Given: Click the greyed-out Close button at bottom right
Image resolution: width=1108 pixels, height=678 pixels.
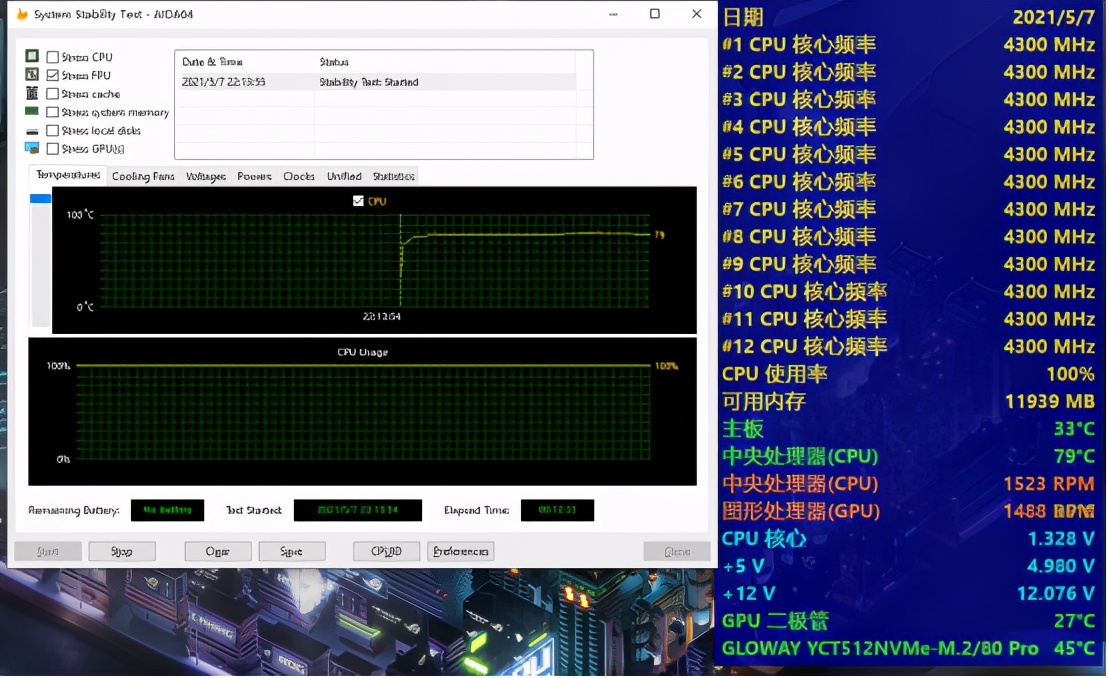Looking at the screenshot, I should (x=677, y=551).
